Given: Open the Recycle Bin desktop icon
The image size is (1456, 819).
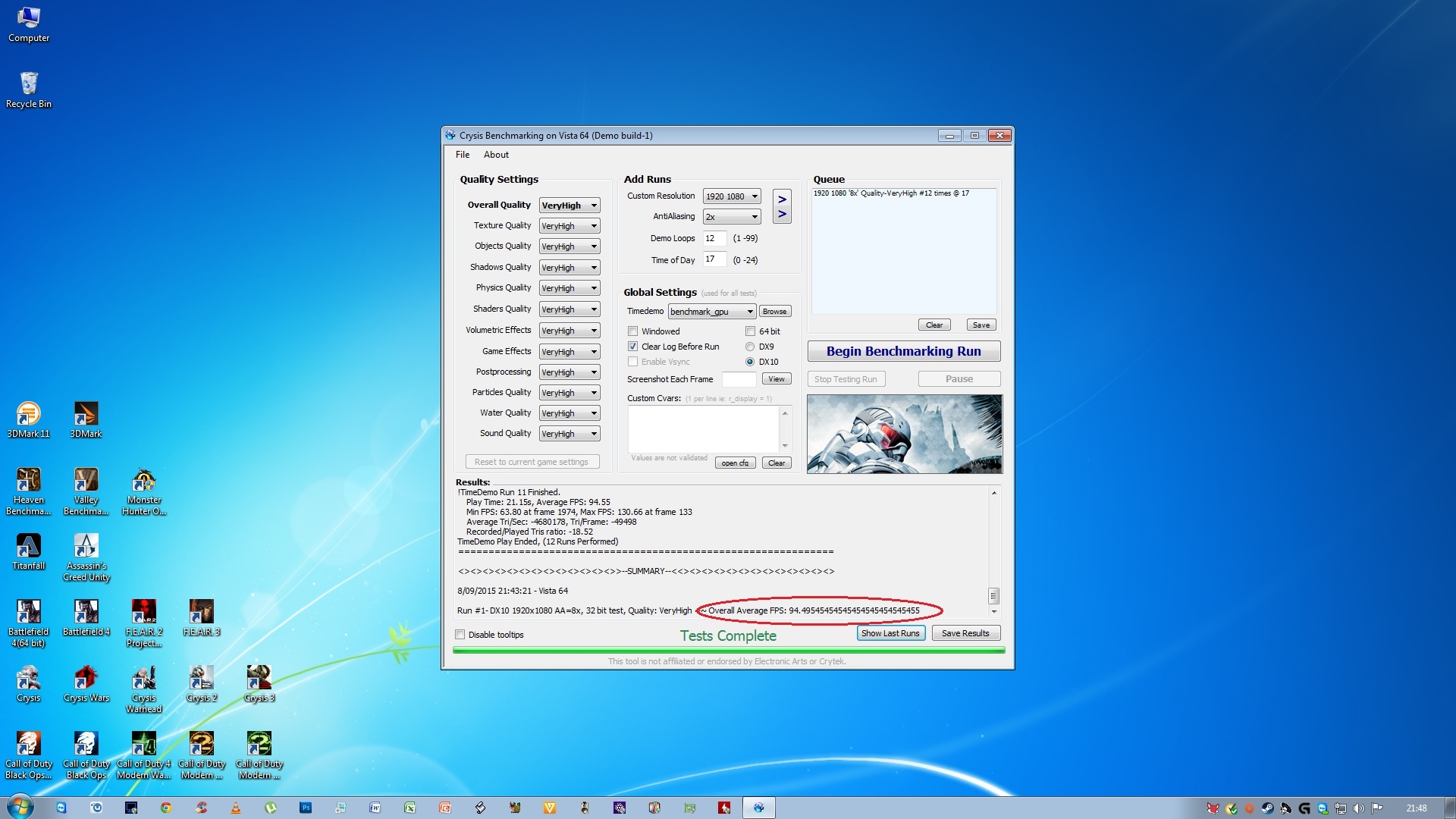Looking at the screenshot, I should pos(29,89).
